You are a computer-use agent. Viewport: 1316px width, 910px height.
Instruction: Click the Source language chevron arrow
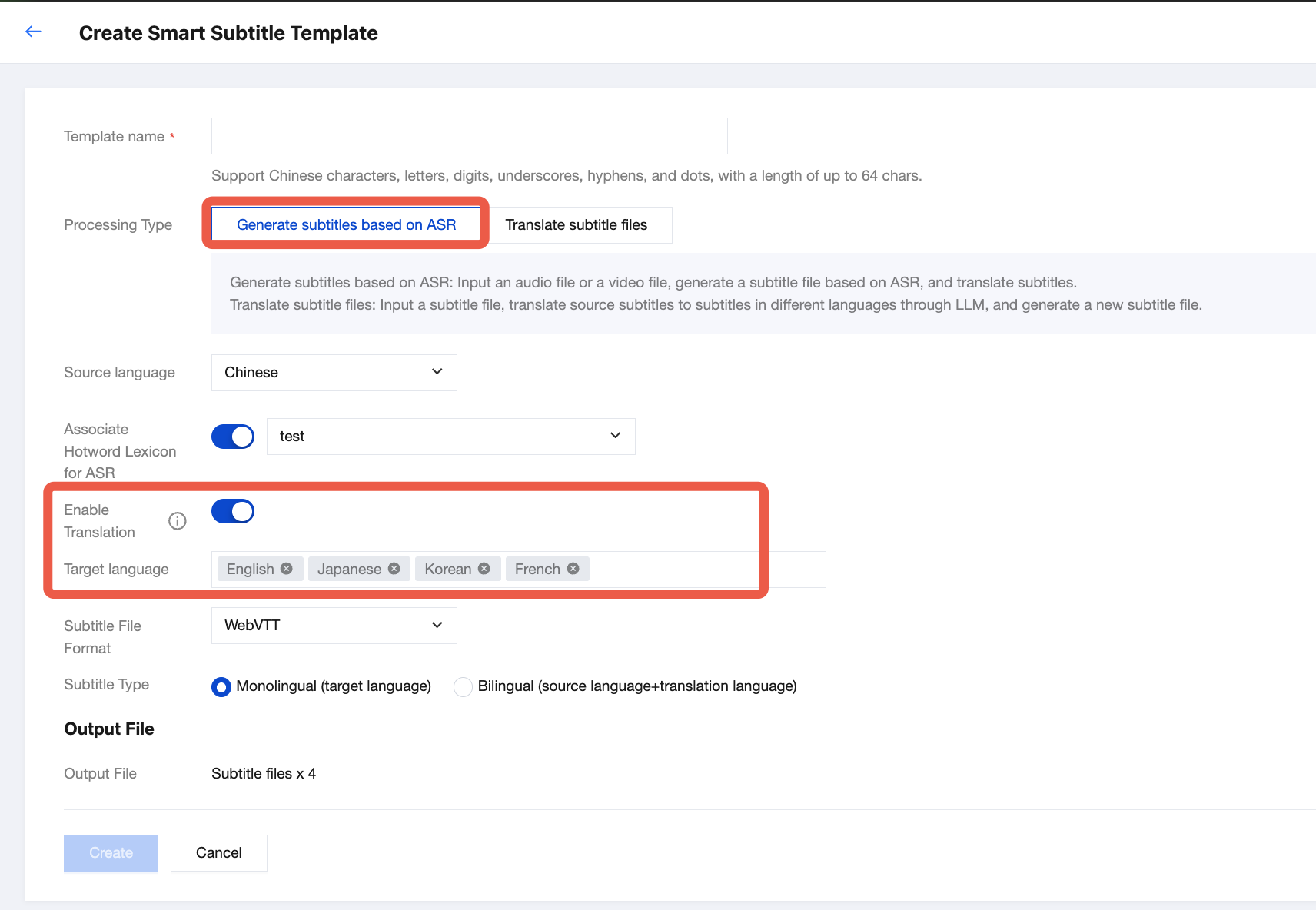437,372
